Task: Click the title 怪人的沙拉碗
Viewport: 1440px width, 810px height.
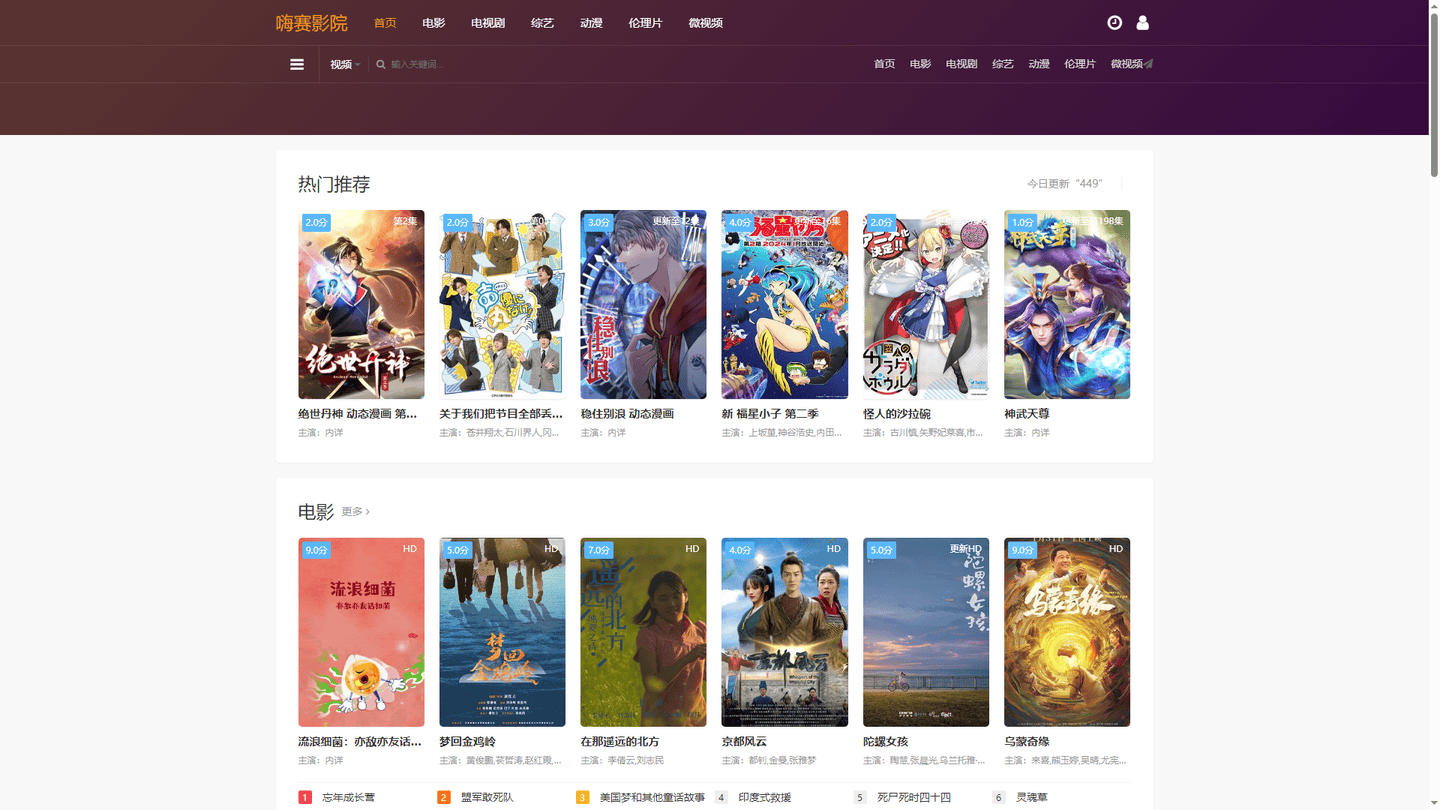Action: [x=897, y=413]
